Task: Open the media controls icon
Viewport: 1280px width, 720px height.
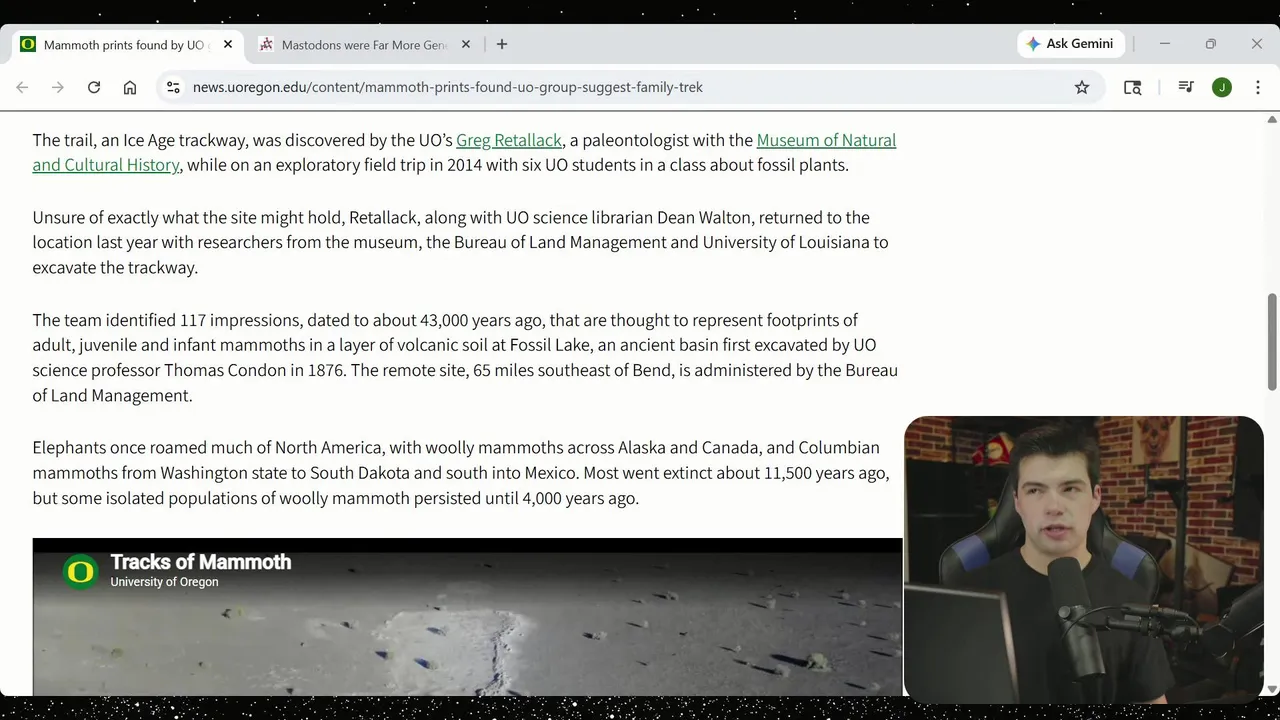Action: coord(1186,87)
